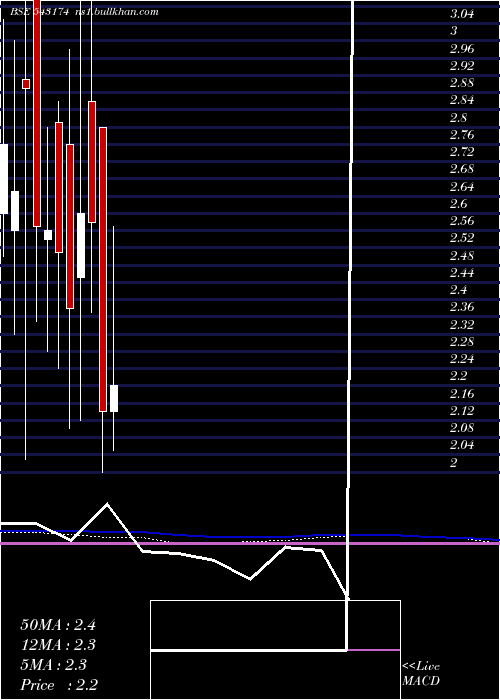Click the 2.48 price axis label
The width and height of the screenshot is (500, 700).
click(x=462, y=256)
